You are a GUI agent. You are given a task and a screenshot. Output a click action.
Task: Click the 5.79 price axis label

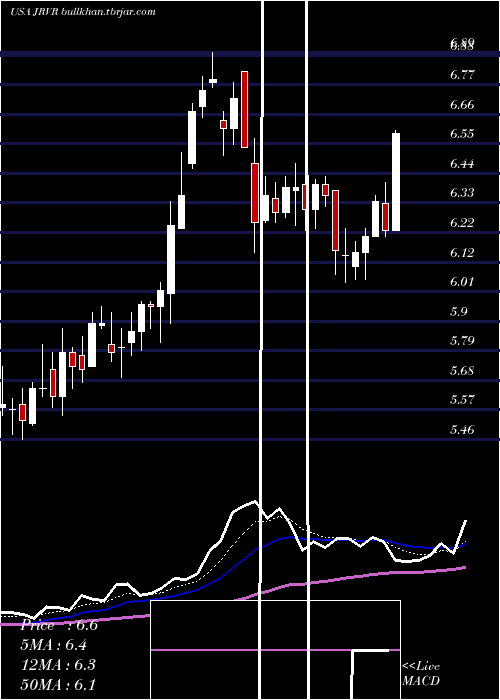click(462, 341)
